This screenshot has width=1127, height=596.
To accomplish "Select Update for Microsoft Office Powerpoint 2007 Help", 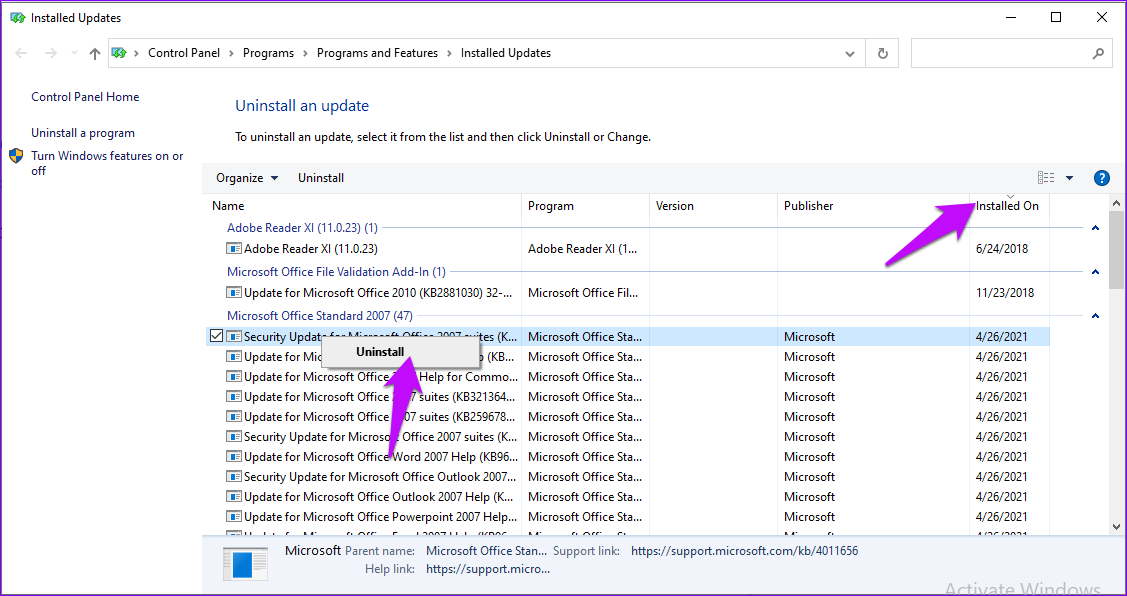I will coord(381,517).
